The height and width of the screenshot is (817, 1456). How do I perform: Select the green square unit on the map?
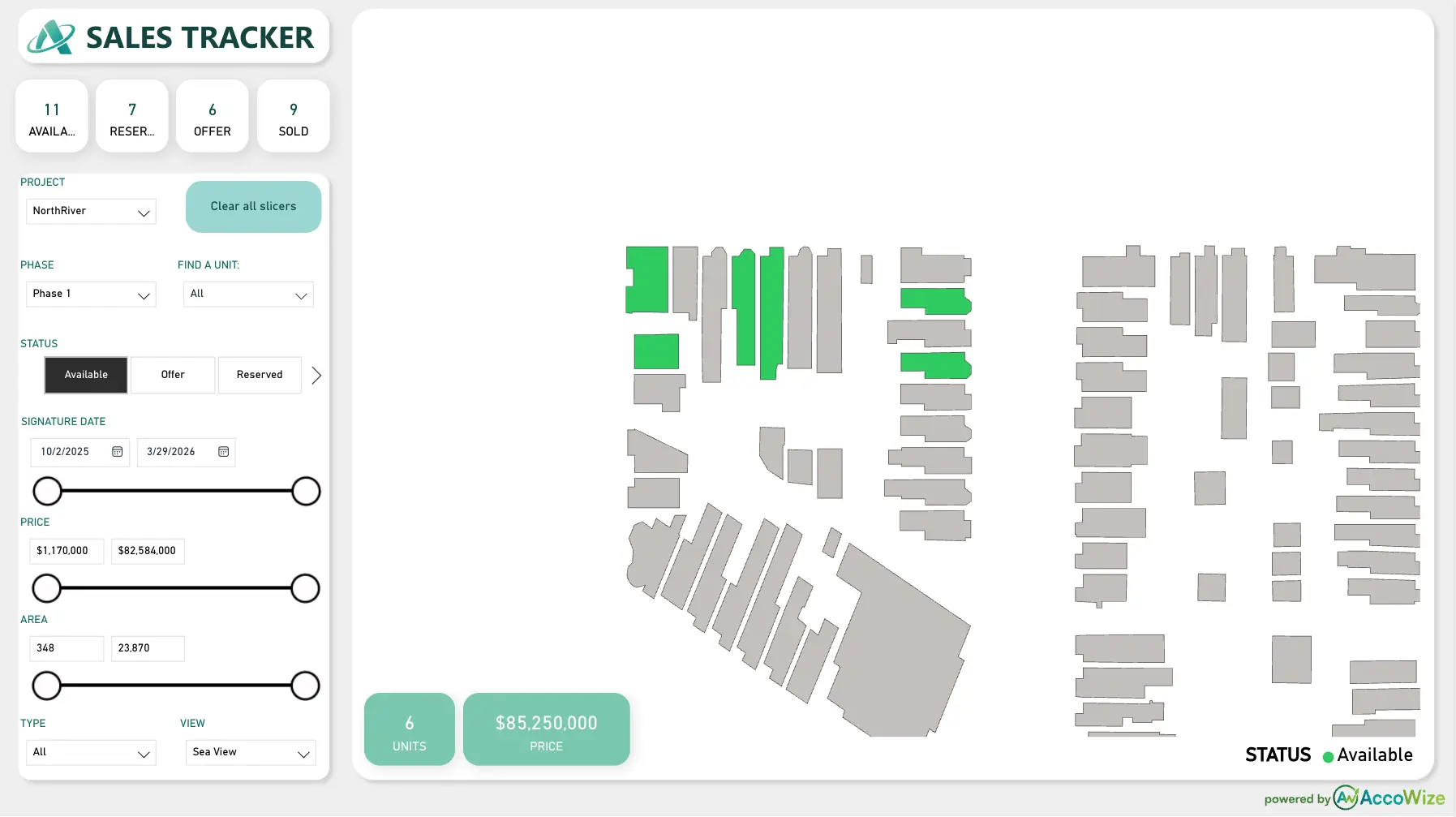point(656,351)
